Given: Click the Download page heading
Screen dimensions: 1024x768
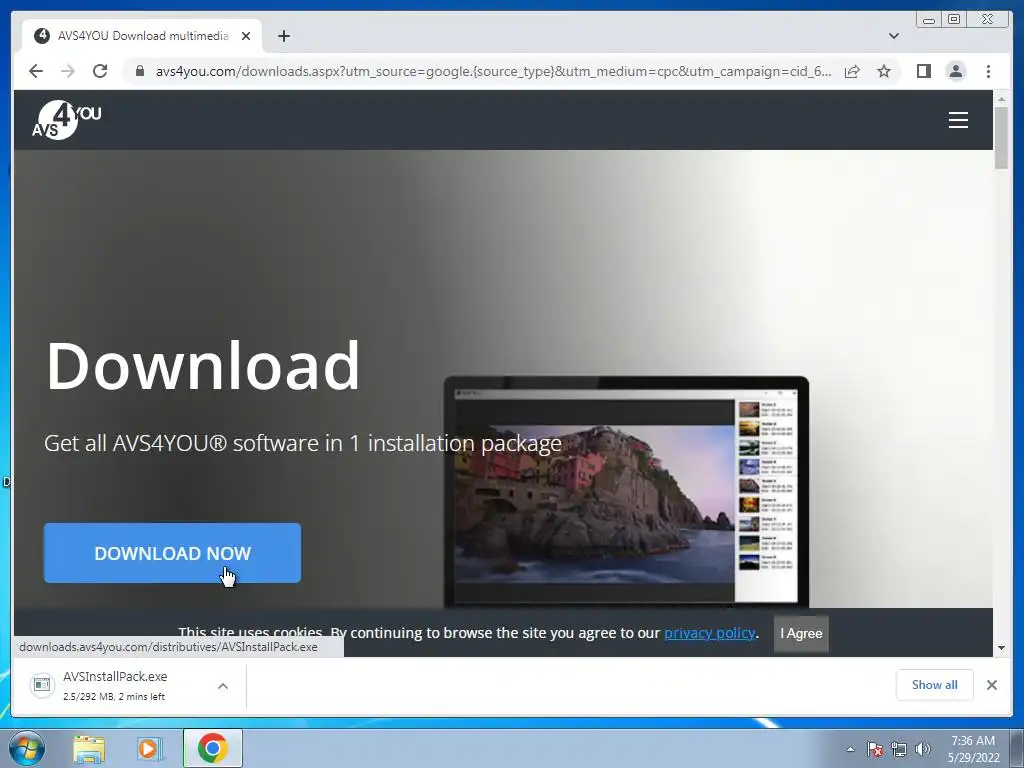Looking at the screenshot, I should [202, 366].
